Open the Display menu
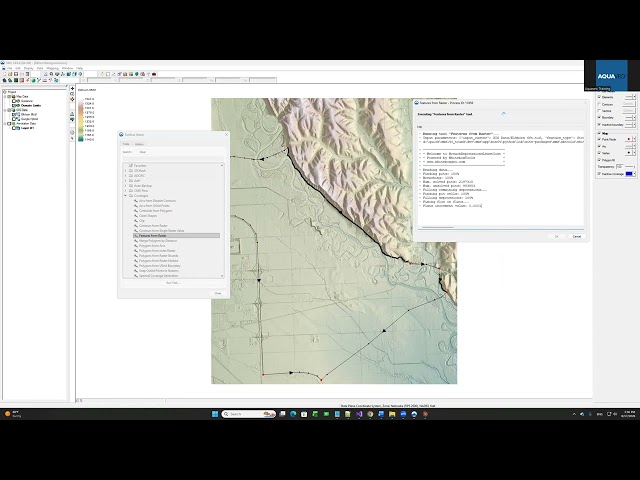Screen dimensions: 640x480 29,68
